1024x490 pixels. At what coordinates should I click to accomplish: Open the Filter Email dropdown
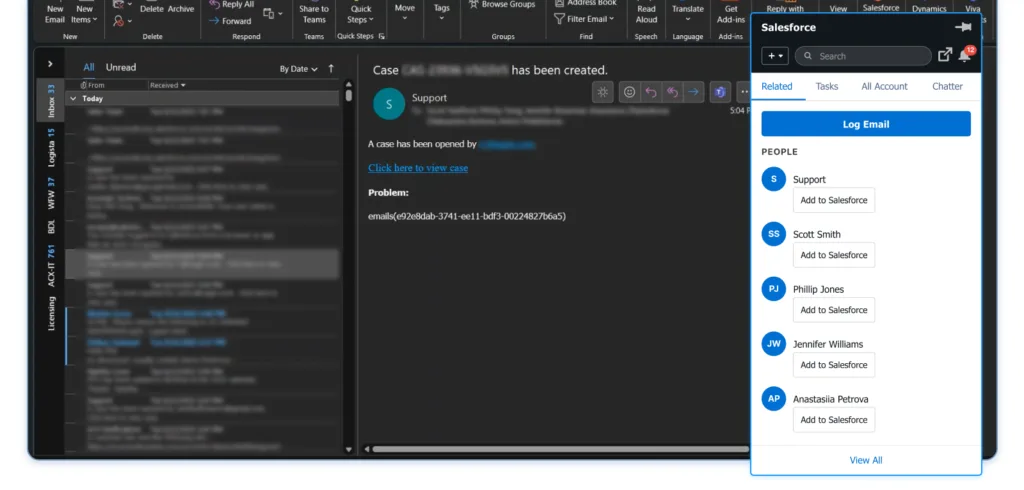[x=584, y=19]
